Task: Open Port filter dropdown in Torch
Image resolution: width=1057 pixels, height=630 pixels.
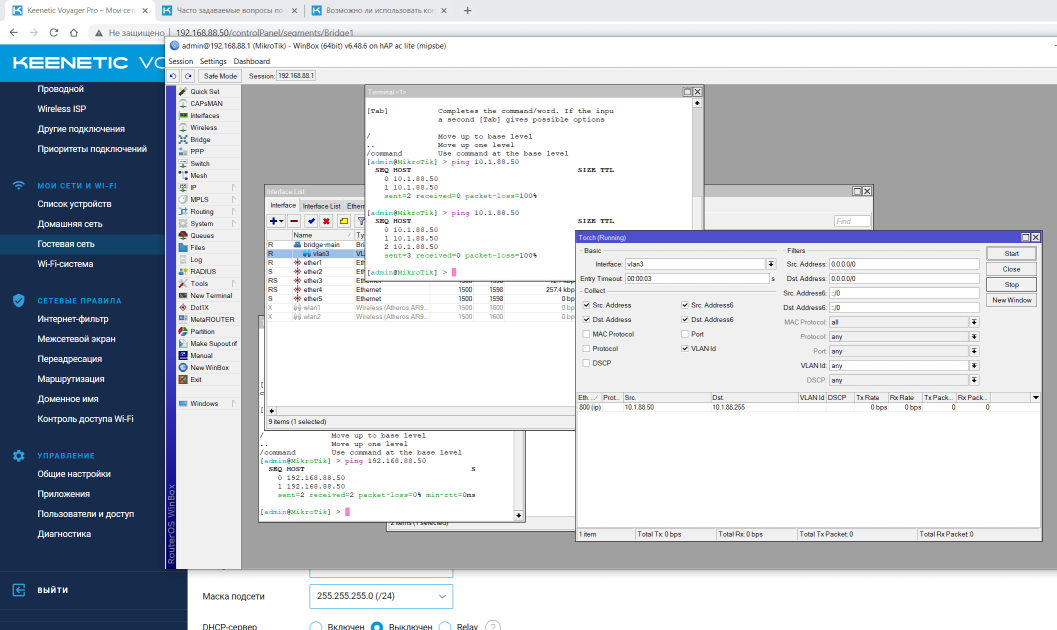Action: (974, 351)
